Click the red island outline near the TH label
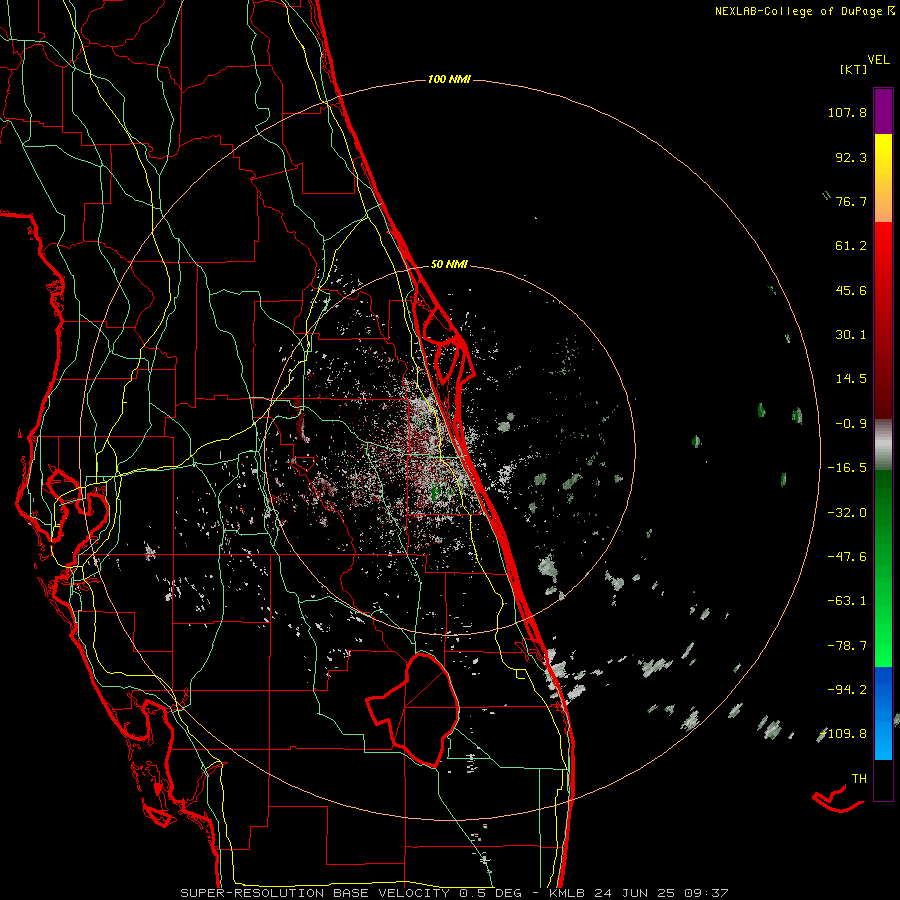 838,800
